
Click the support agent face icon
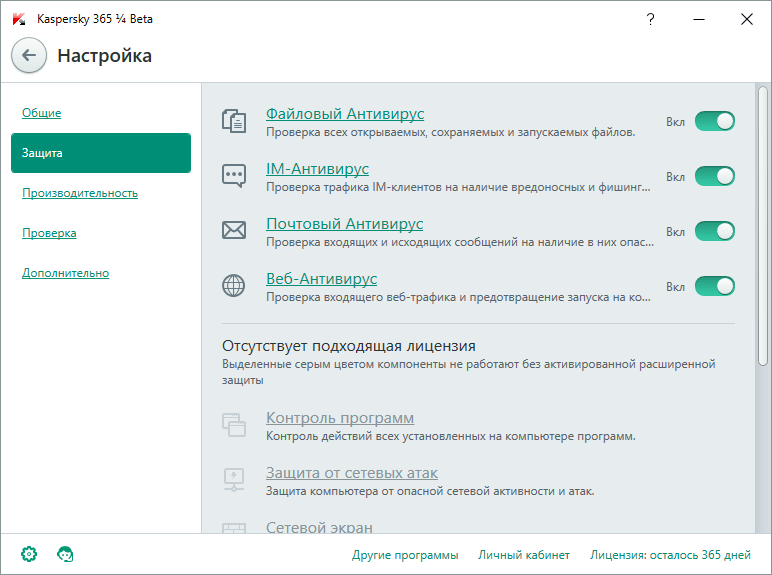[65, 554]
